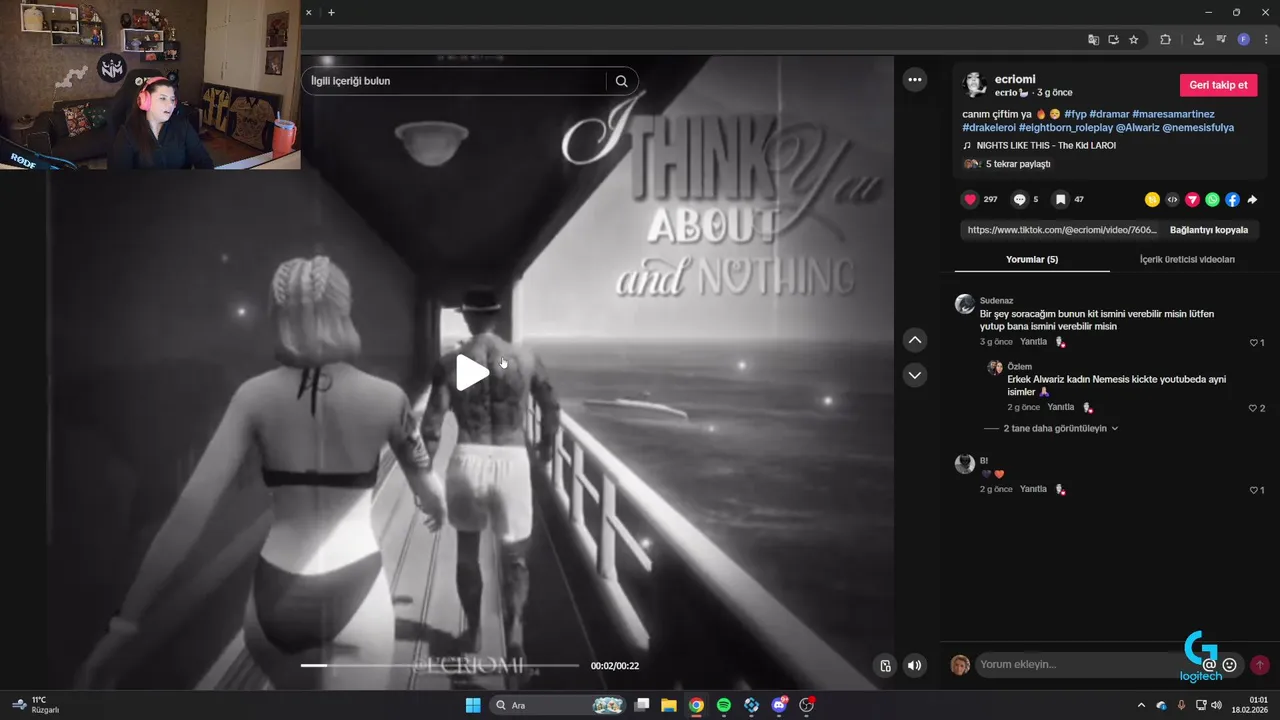Open comments via the speech bubble icon
Viewport: 1280px width, 720px height.
1019,200
